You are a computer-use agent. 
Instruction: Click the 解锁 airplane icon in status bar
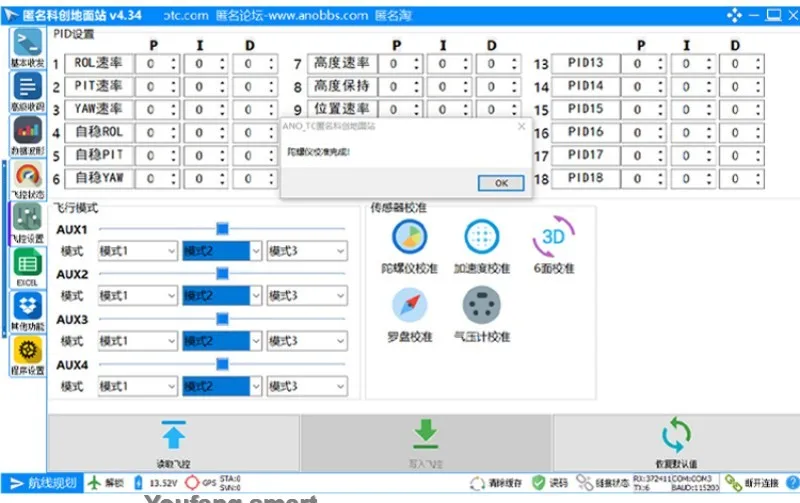[x=94, y=482]
